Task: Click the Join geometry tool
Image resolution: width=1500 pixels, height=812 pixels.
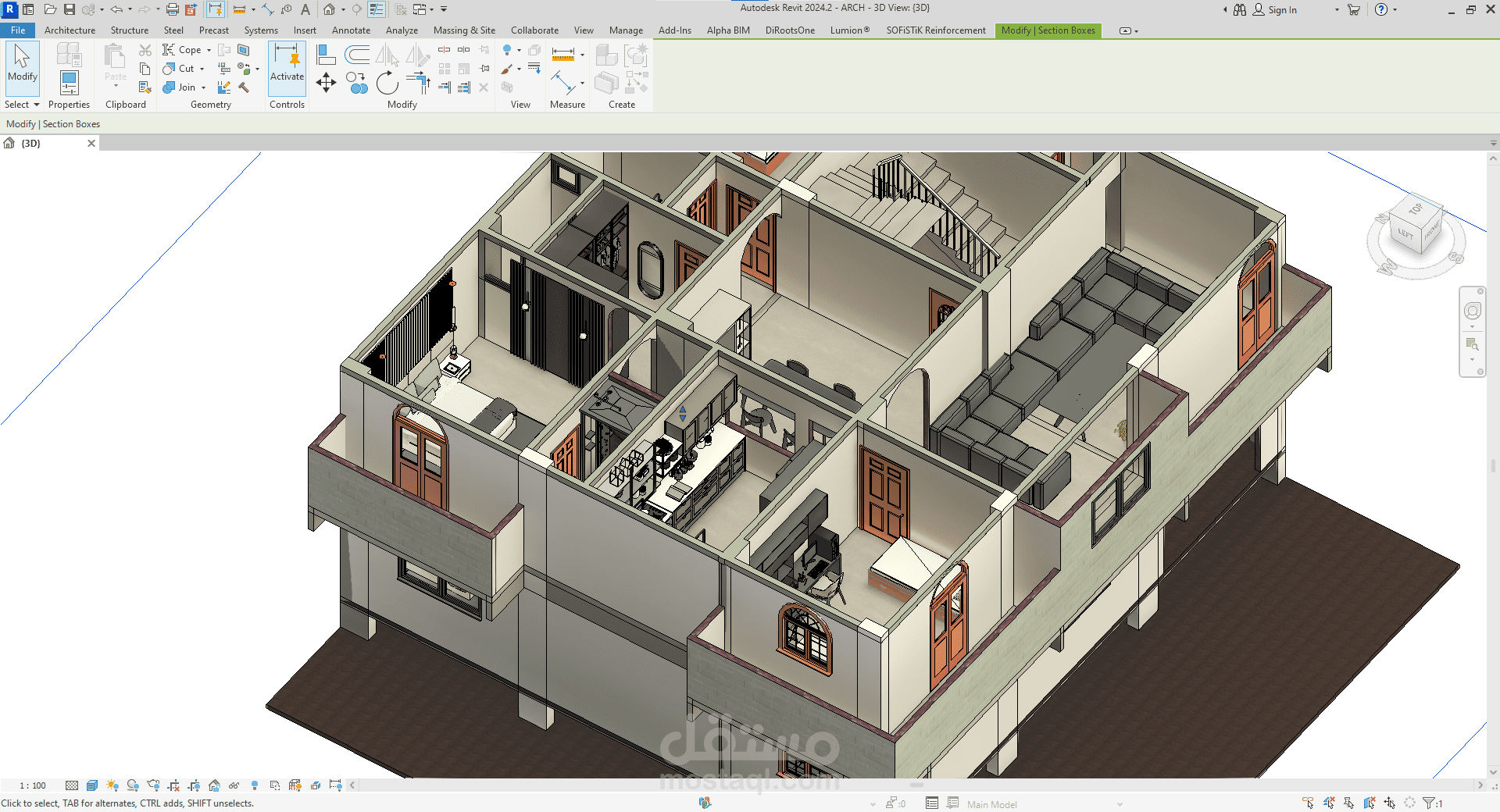Action: (x=179, y=87)
